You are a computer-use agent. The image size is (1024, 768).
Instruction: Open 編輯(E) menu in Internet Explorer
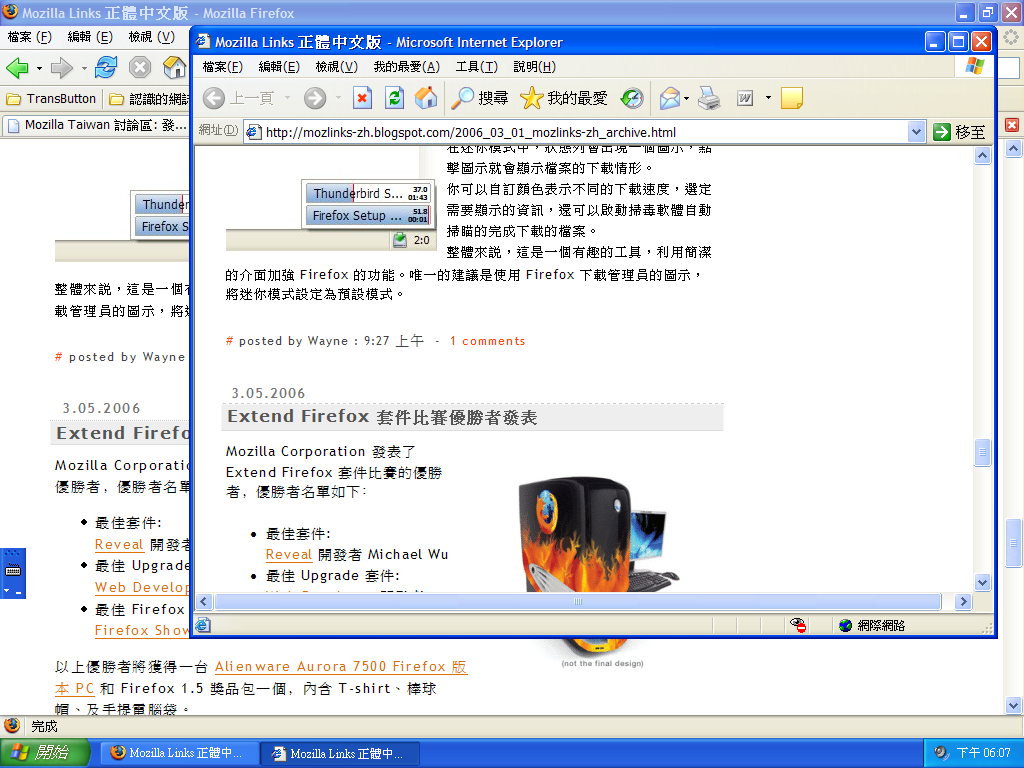279,67
